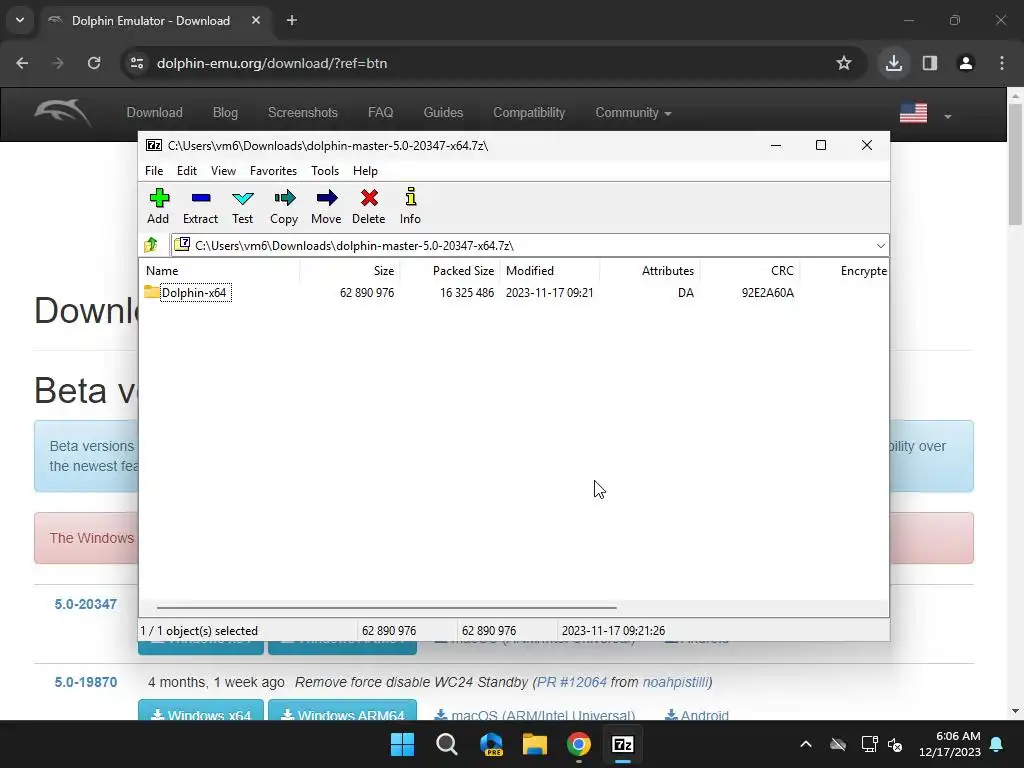
Task: Open version 5.0-19870 link
Action: pyautogui.click(x=86, y=682)
